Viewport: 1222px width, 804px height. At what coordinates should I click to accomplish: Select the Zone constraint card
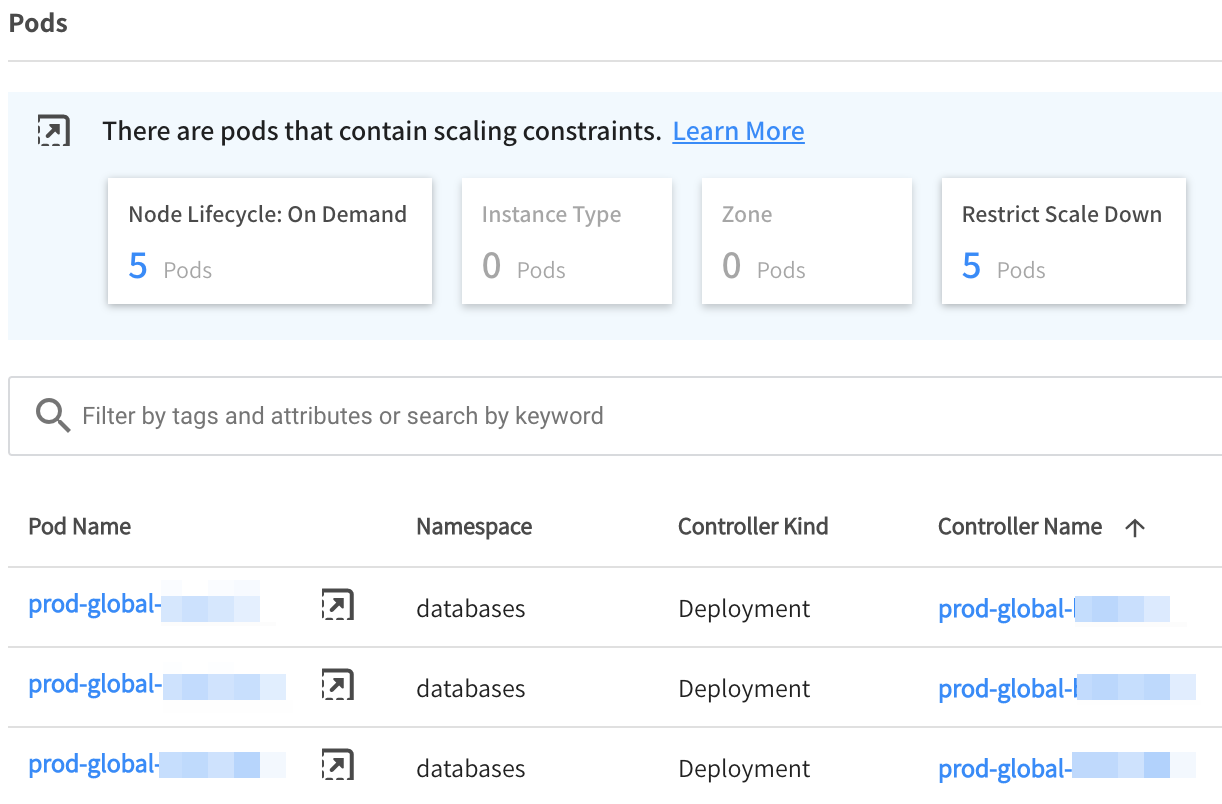(806, 241)
